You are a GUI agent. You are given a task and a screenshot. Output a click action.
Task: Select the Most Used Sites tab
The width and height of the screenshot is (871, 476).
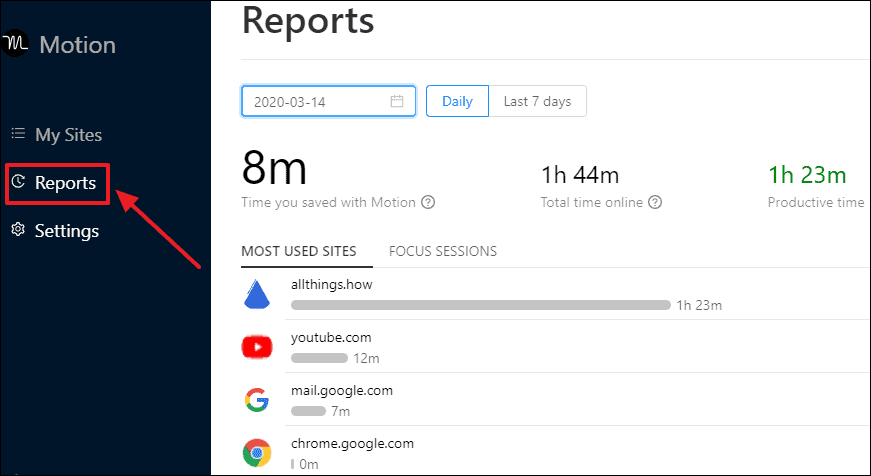299,251
